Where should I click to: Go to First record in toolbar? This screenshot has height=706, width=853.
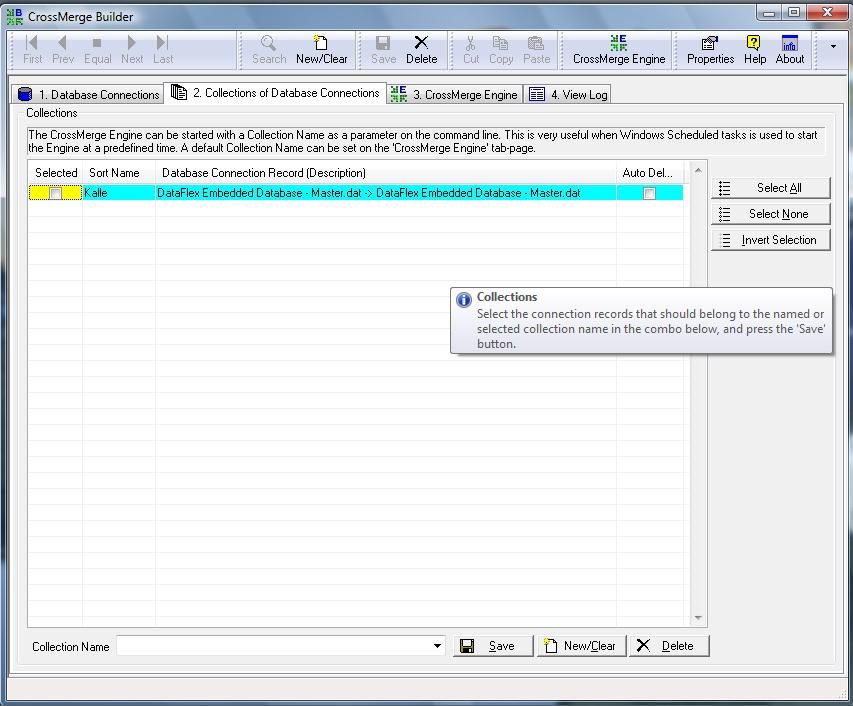tap(32, 49)
